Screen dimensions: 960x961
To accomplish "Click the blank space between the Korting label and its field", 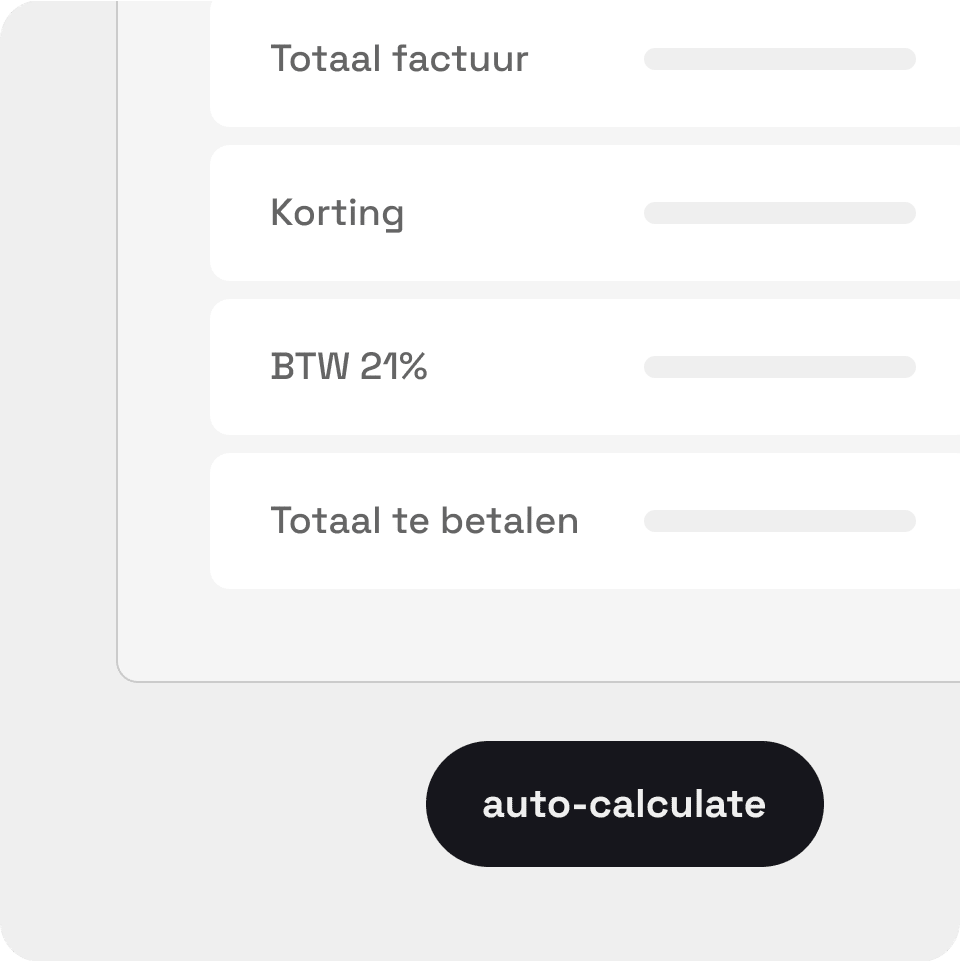I will 524,213.
